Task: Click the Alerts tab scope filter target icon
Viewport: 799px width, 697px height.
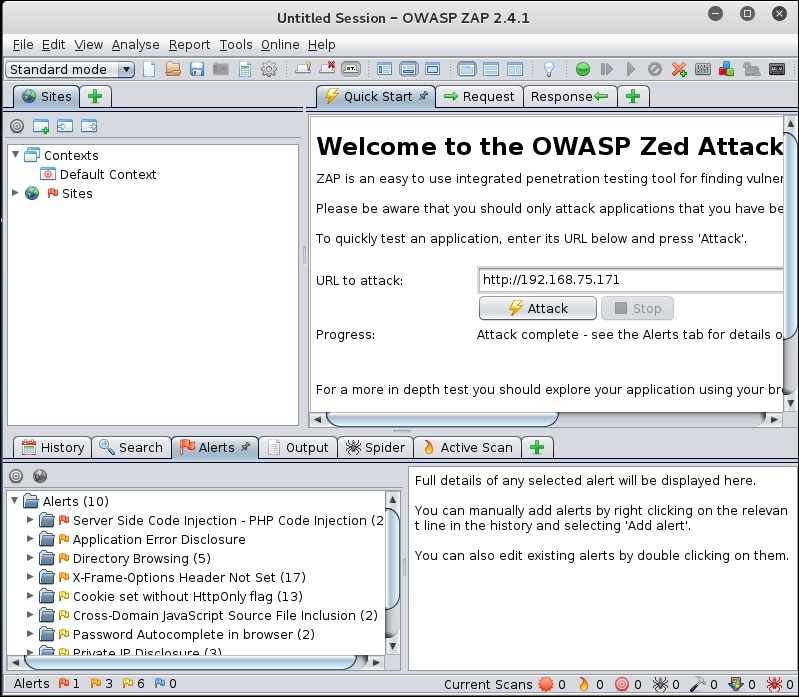Action: [16, 476]
